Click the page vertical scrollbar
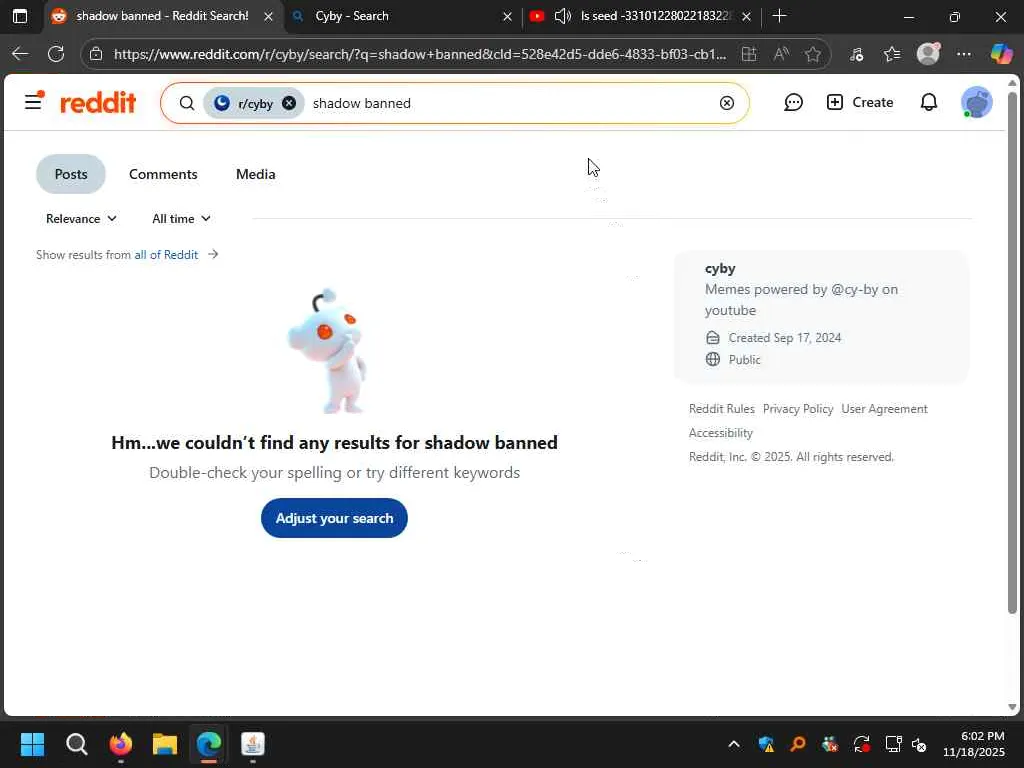 [1012, 353]
